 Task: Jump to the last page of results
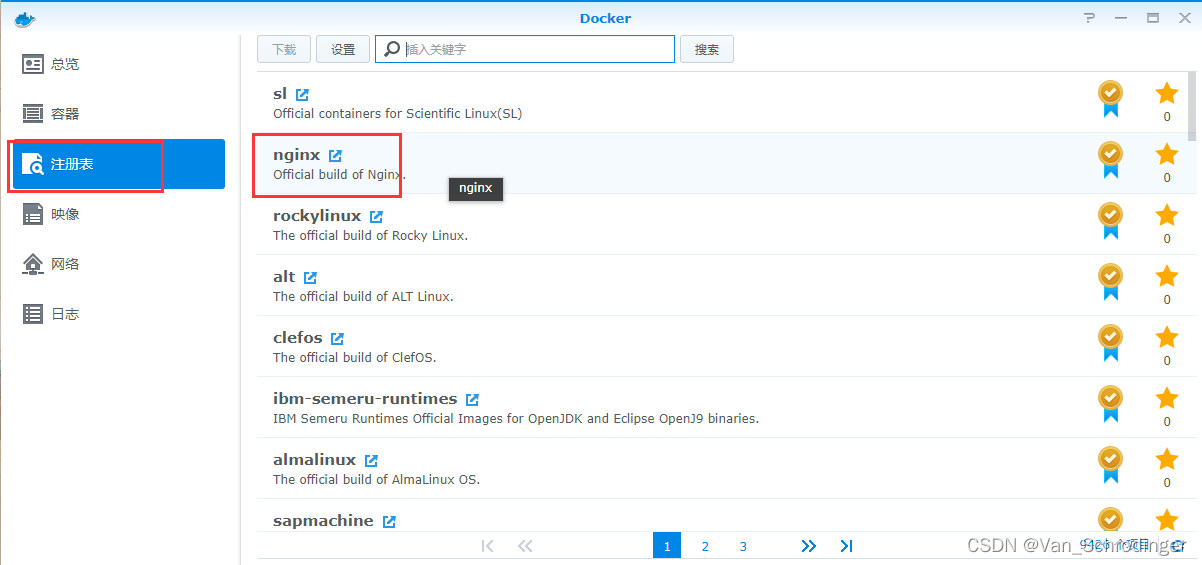[846, 546]
